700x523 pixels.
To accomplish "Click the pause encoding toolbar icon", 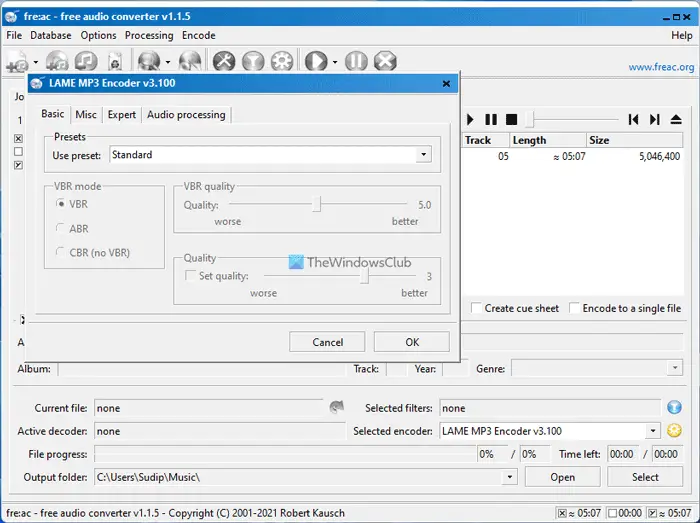I will pos(357,62).
